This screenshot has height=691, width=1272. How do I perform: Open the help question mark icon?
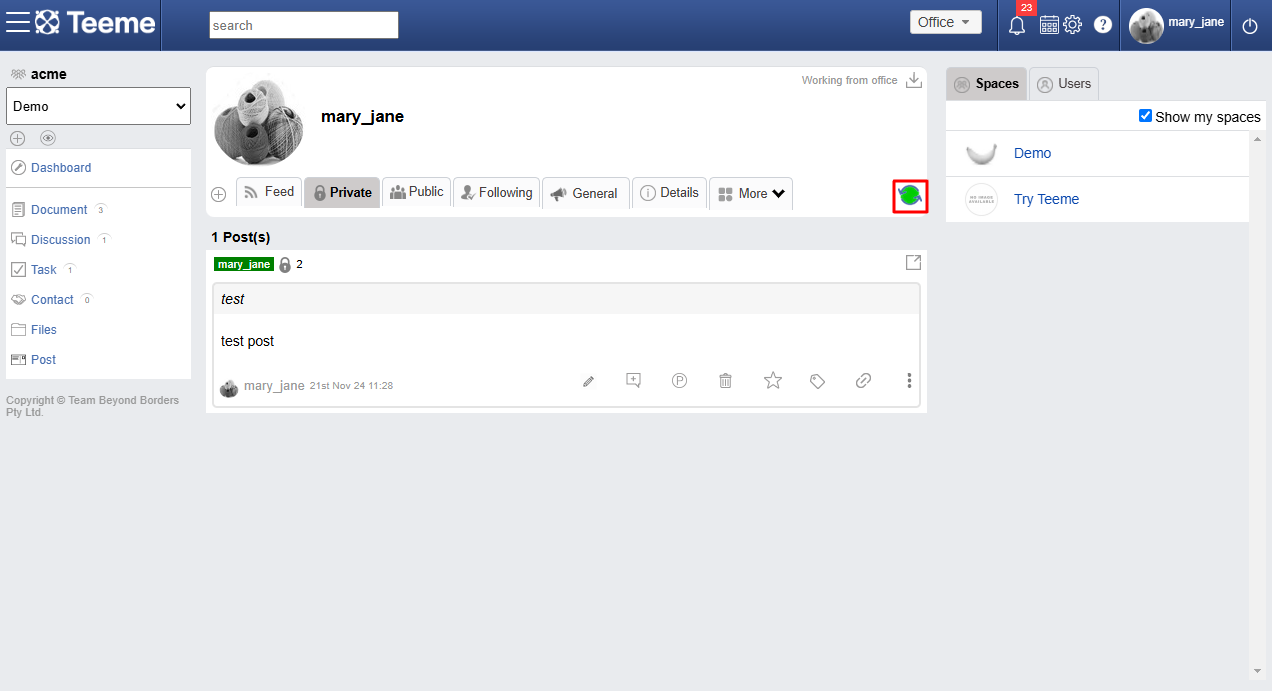pyautogui.click(x=1103, y=25)
